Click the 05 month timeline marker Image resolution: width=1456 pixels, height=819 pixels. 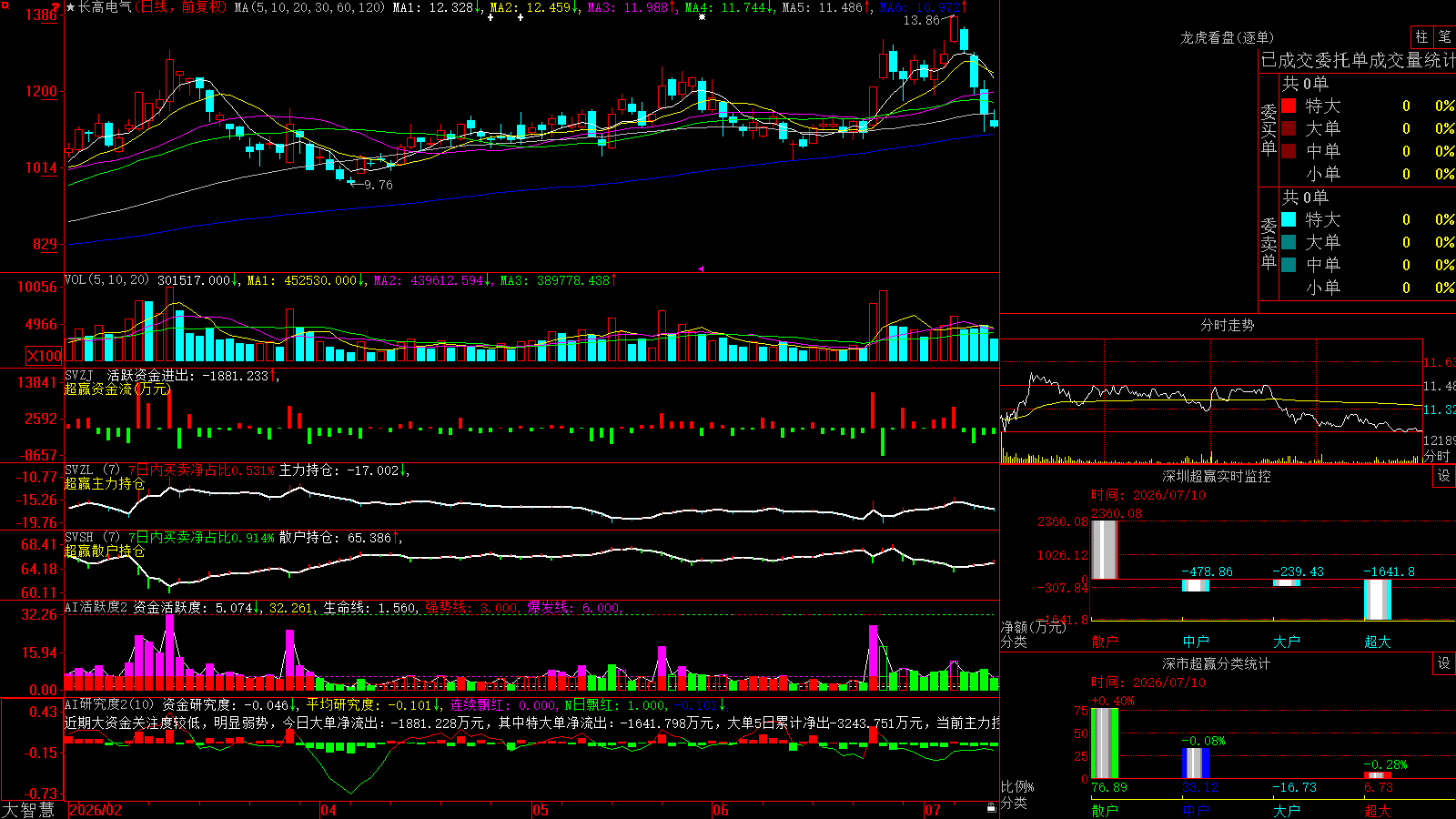541,810
